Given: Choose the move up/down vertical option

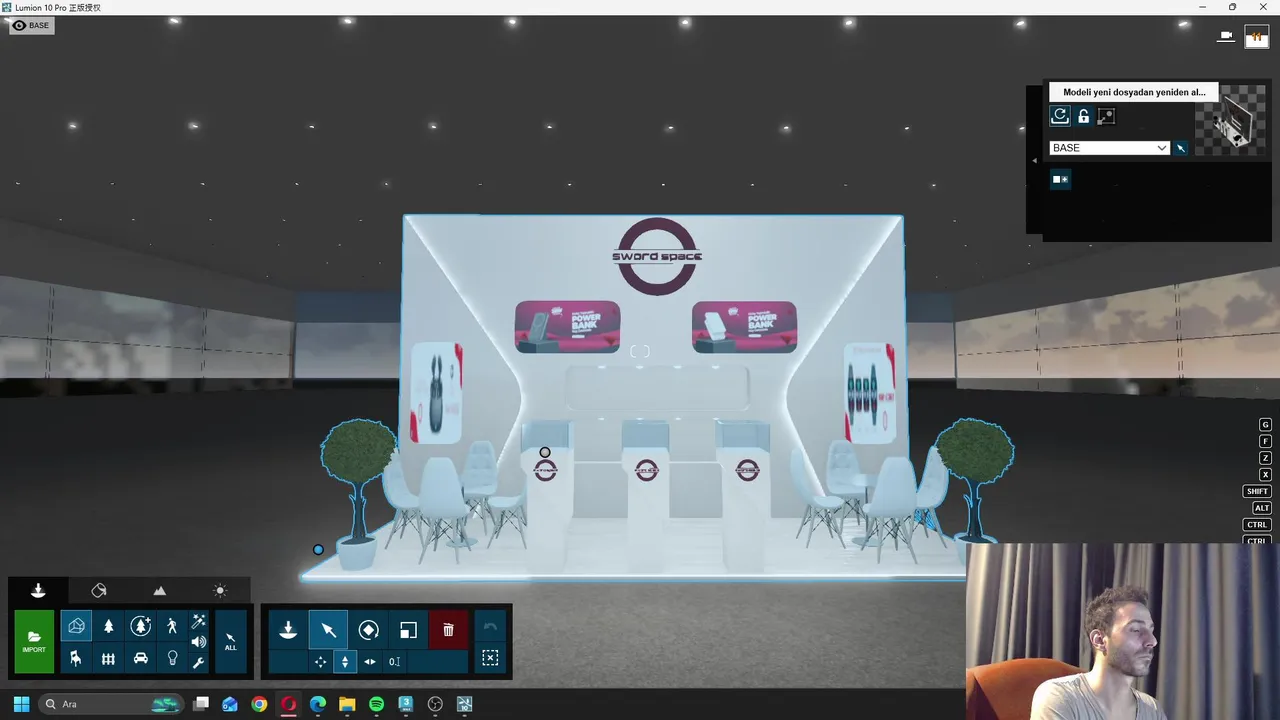Looking at the screenshot, I should [345, 661].
